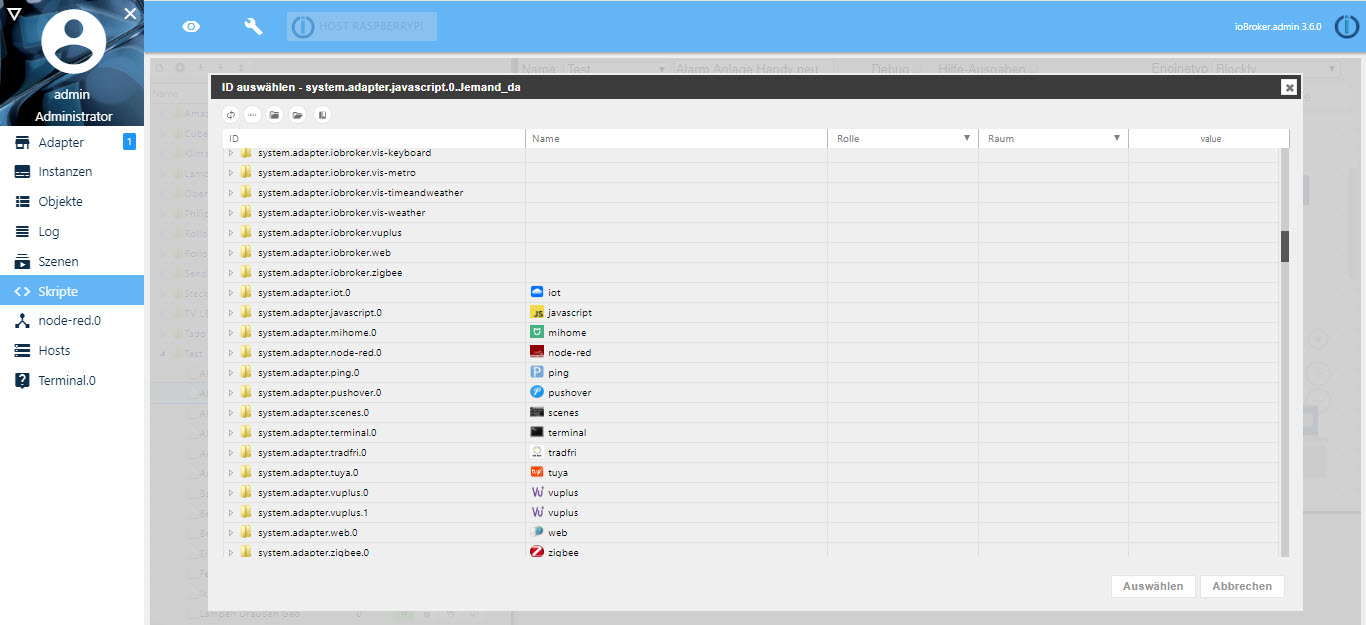Open Hosts in the sidebar
The height and width of the screenshot is (625, 1366).
point(72,351)
